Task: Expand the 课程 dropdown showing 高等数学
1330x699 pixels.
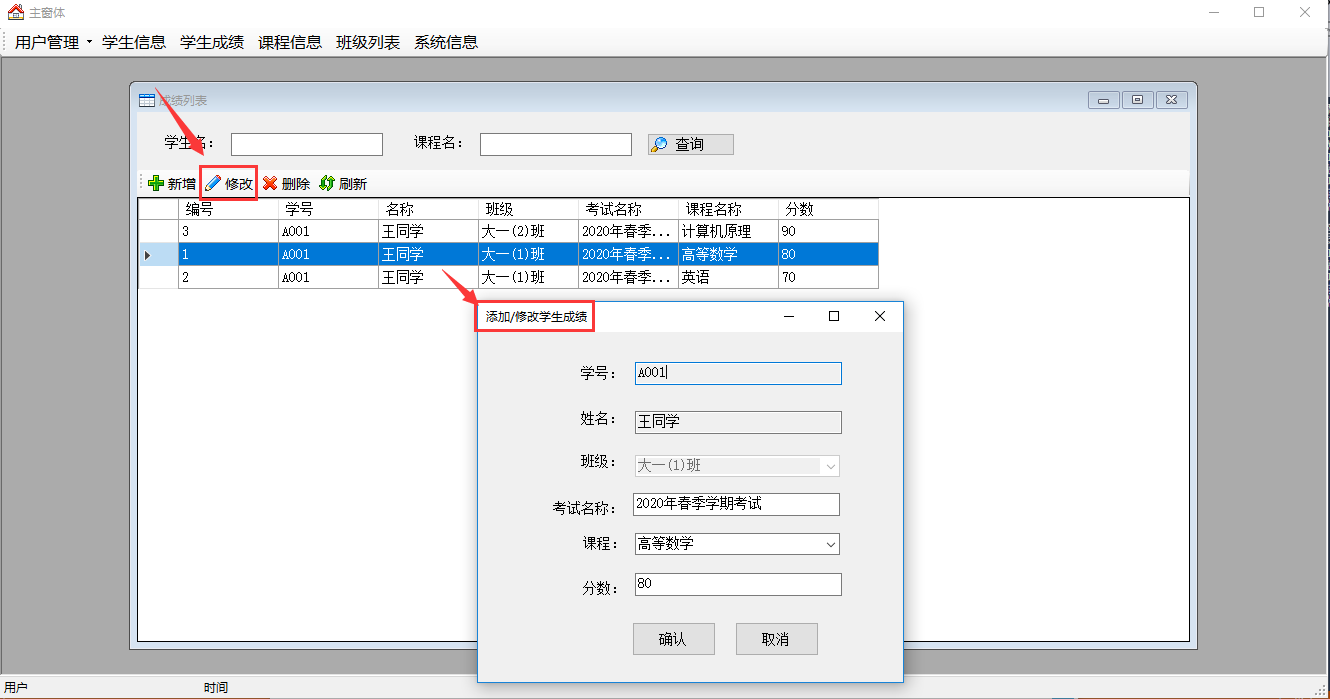Action: [x=831, y=544]
